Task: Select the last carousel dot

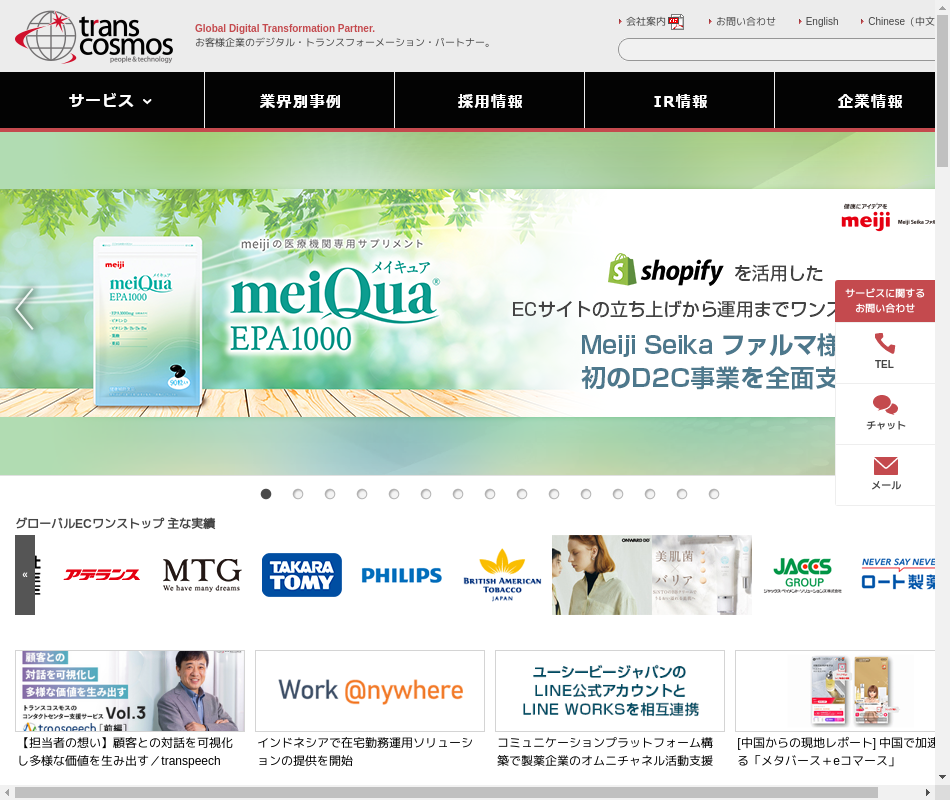Action: (714, 494)
